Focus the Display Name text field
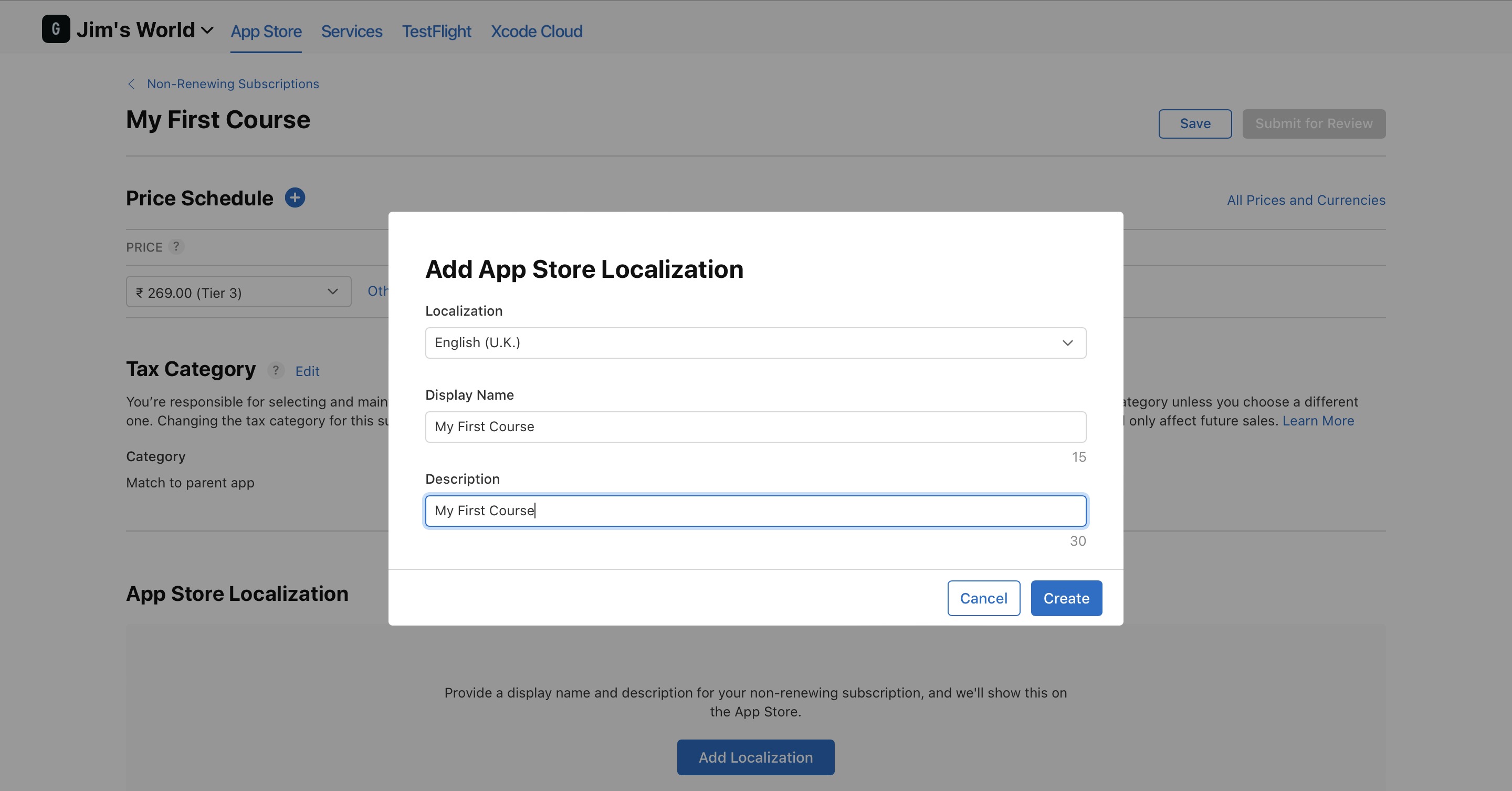 (755, 427)
